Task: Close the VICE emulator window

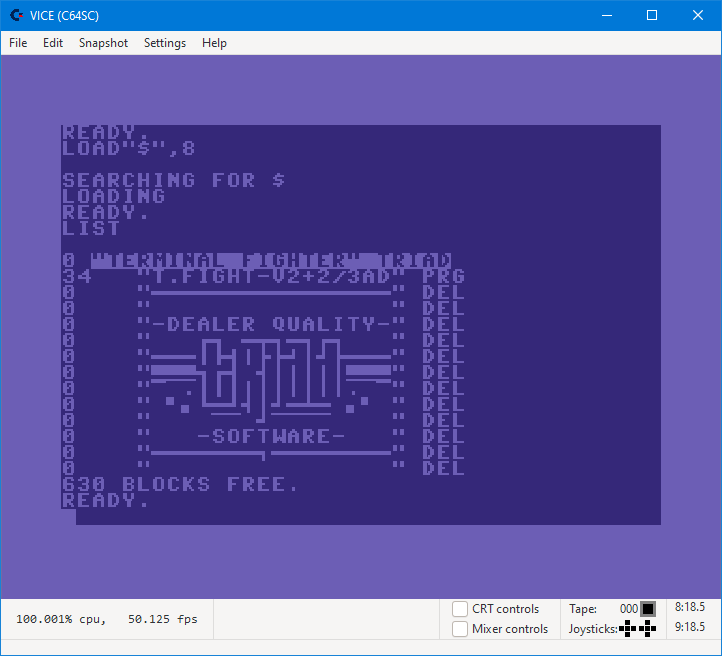Action: (698, 15)
